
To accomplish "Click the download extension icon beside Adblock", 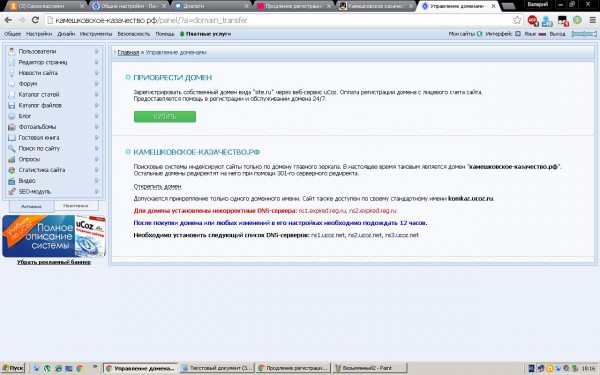I will coord(547,20).
